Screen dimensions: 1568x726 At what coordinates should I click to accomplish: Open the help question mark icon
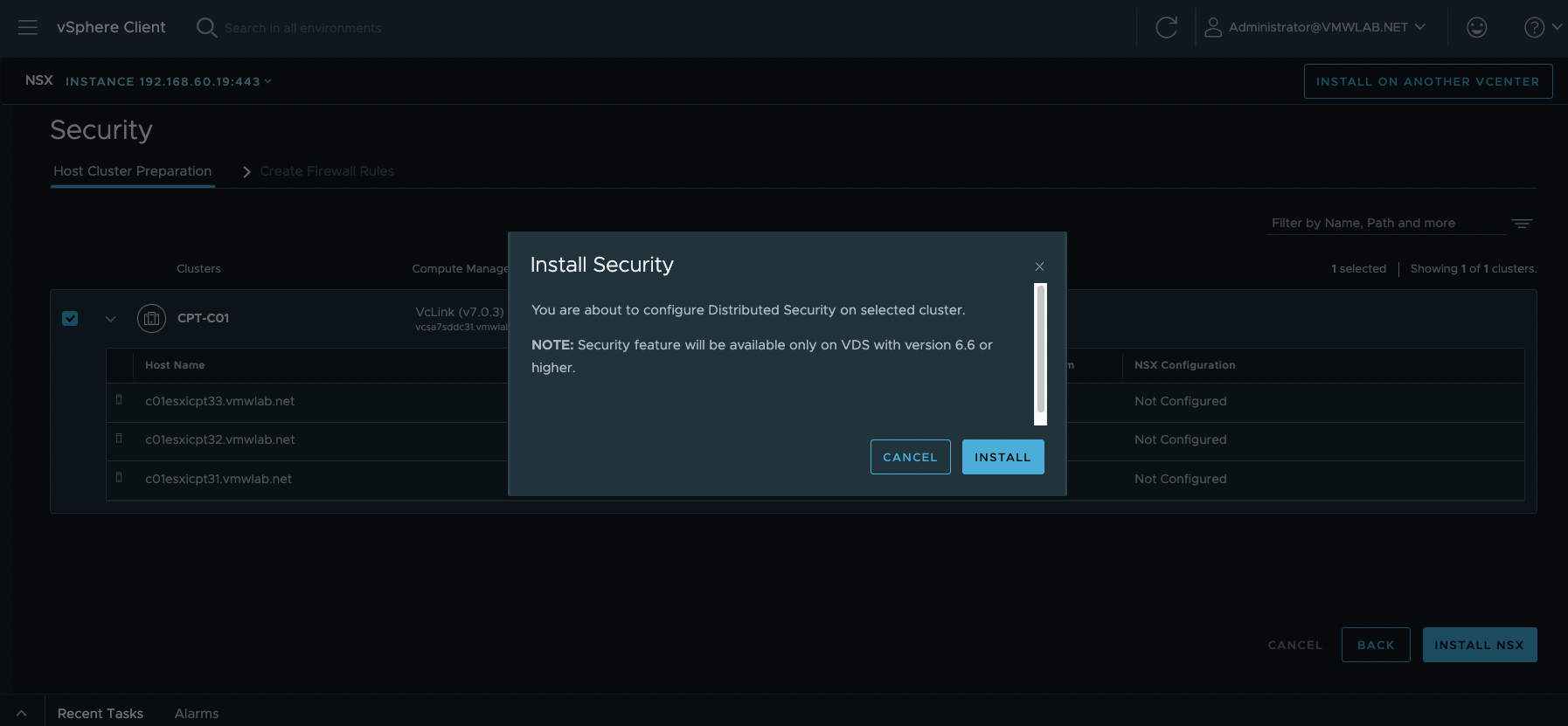[1534, 27]
